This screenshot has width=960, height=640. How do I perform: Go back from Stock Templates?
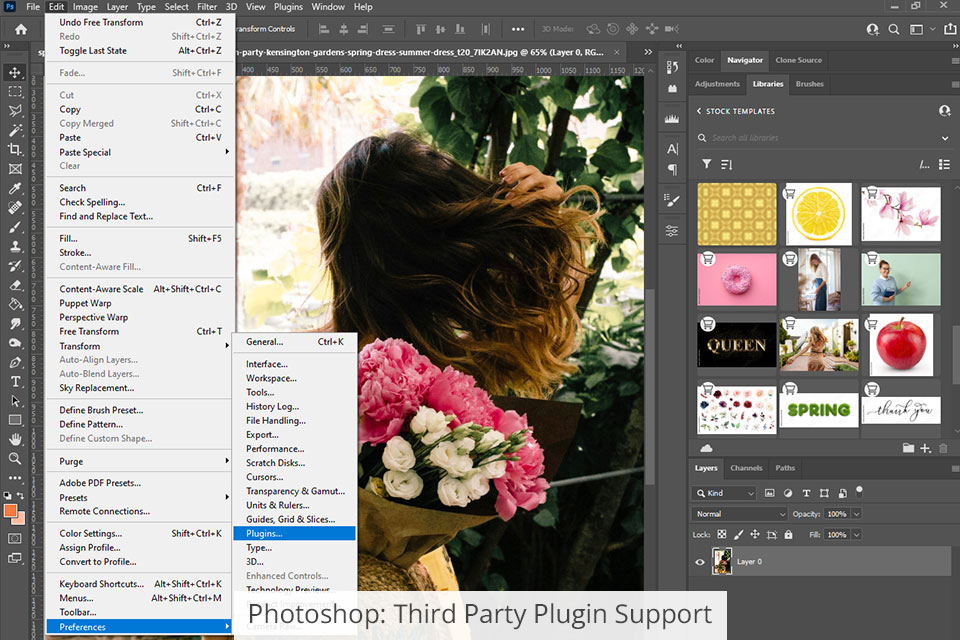[699, 111]
